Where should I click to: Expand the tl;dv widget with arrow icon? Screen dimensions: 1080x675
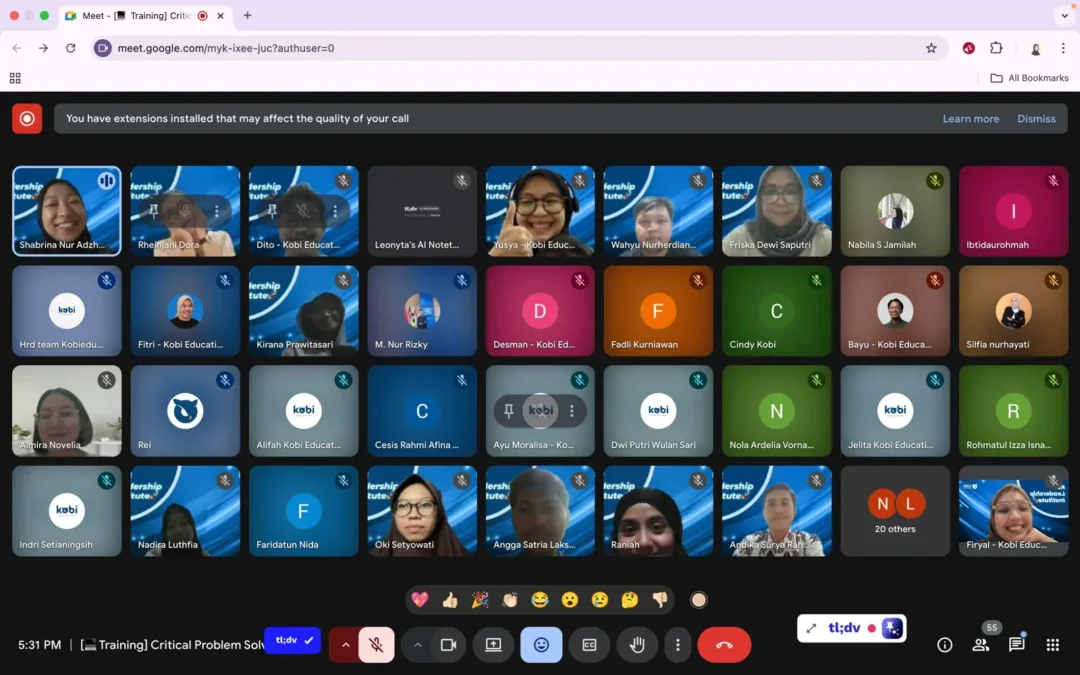click(811, 628)
